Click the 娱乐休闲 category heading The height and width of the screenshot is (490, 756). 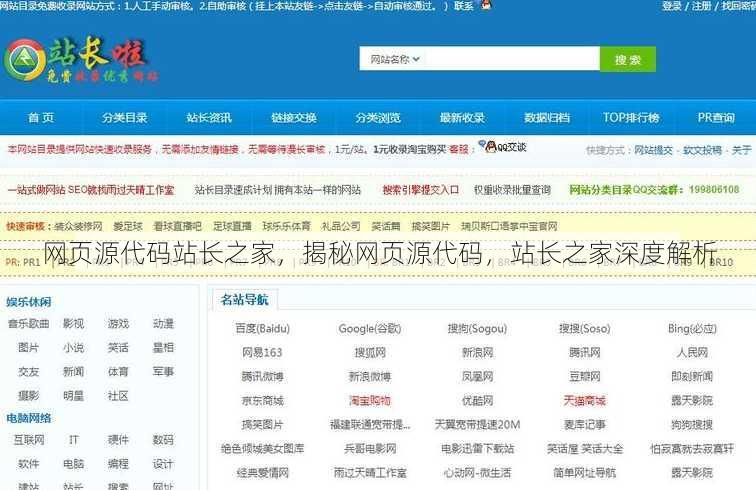click(x=28, y=302)
